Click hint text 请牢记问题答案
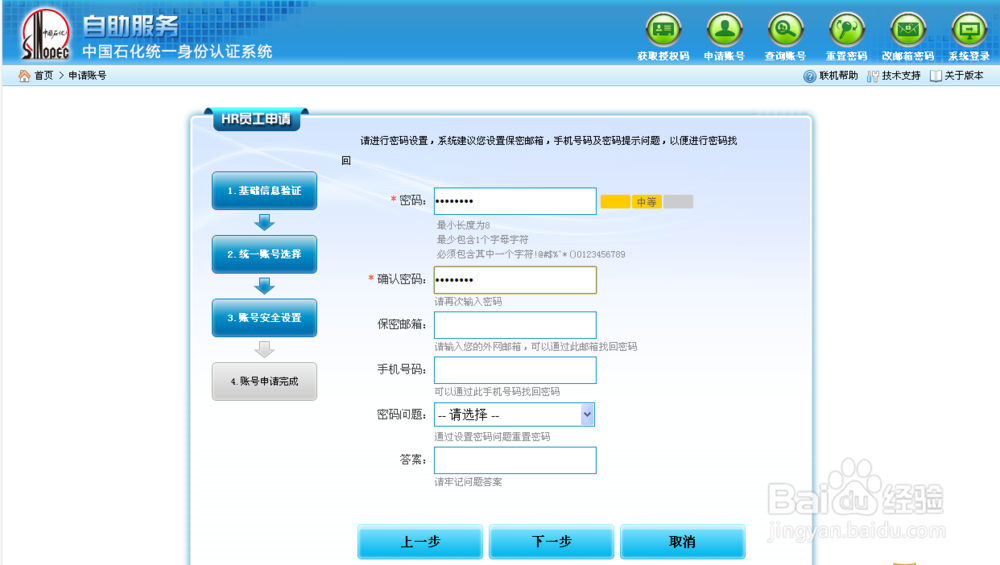1000x565 pixels. [468, 482]
